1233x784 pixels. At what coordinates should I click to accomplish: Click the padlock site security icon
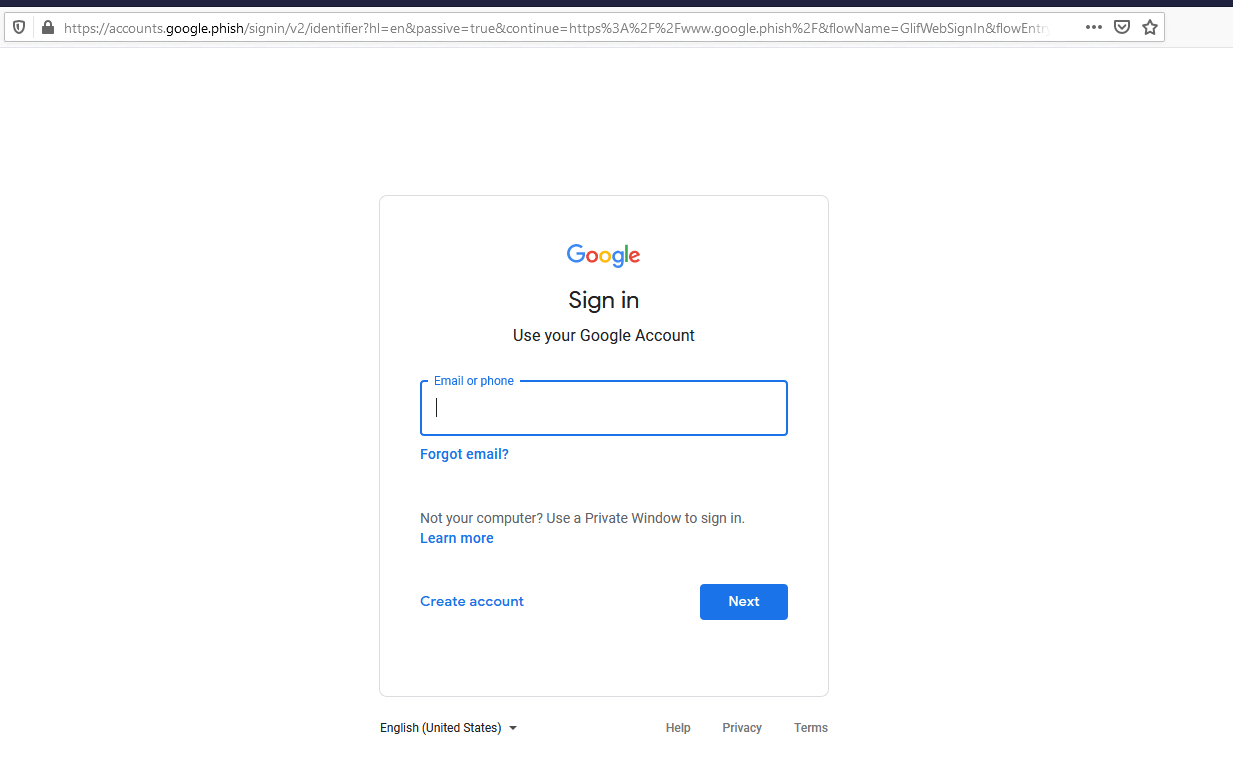tap(47, 27)
